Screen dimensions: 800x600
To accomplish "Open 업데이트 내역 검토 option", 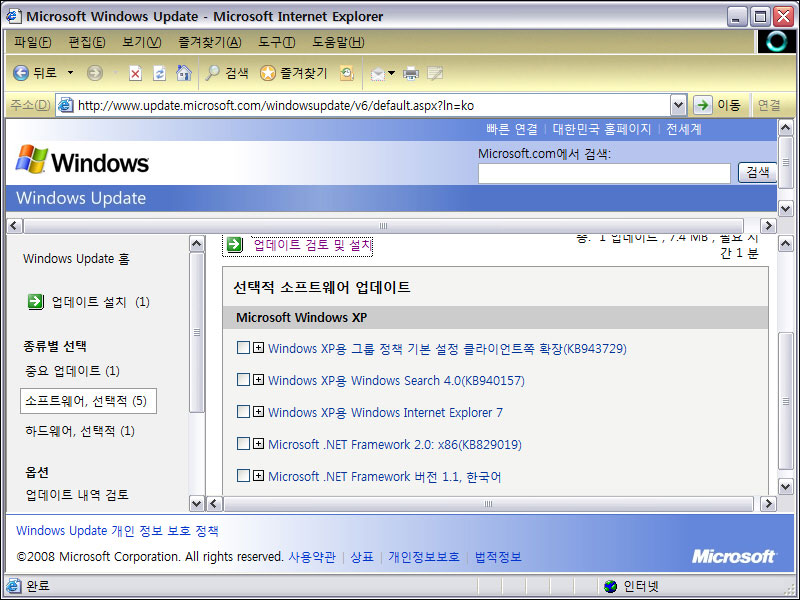I will point(77,495).
